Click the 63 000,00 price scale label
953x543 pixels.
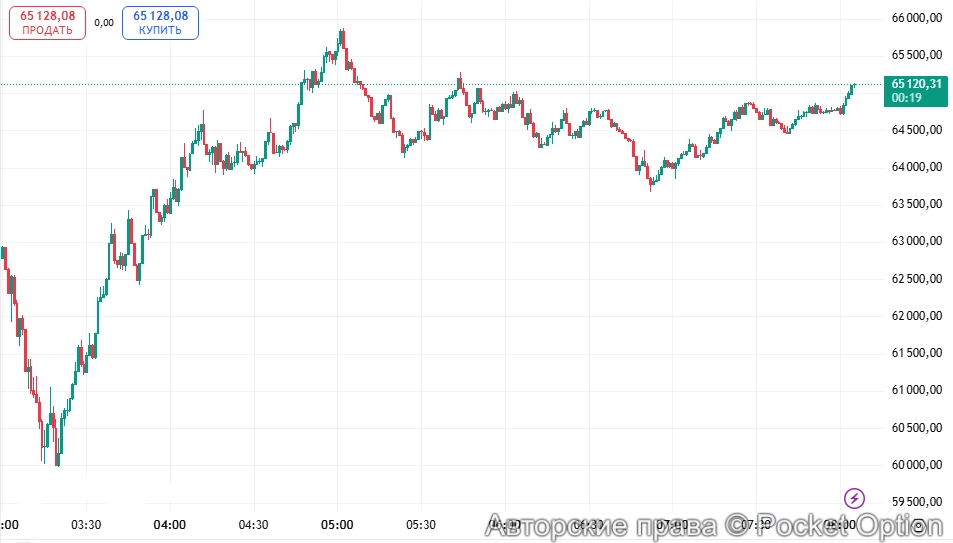pyautogui.click(x=917, y=241)
